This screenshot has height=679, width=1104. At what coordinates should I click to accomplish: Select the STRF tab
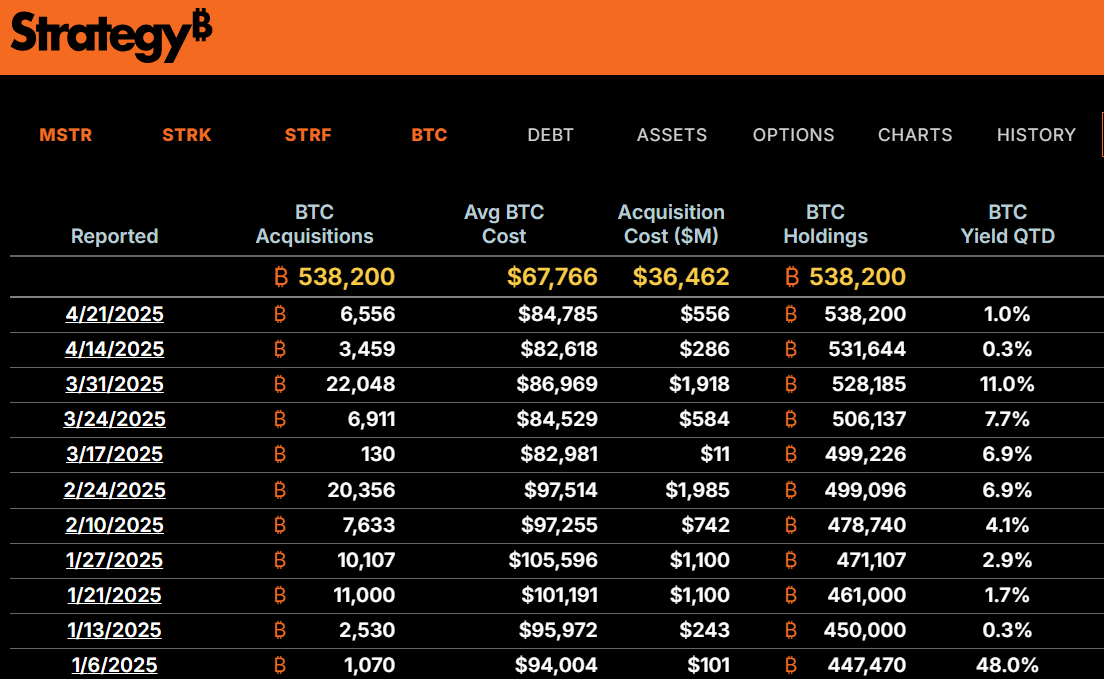click(x=308, y=135)
